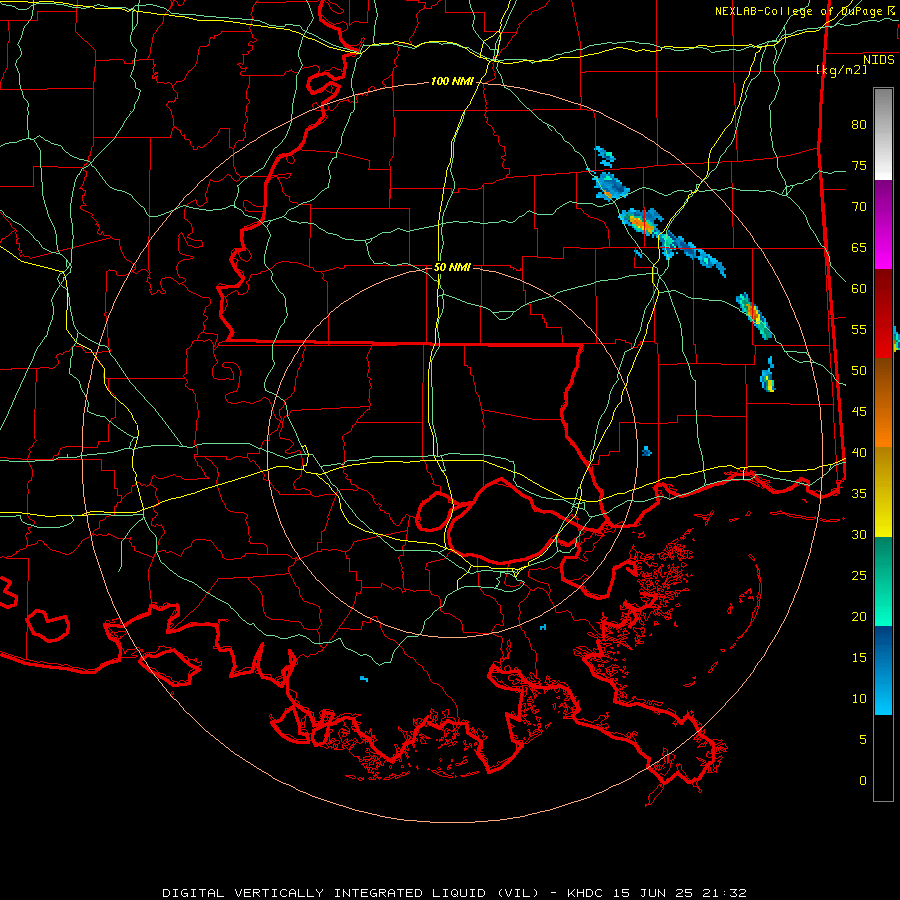Click the '55' value on the color scale

tap(859, 330)
